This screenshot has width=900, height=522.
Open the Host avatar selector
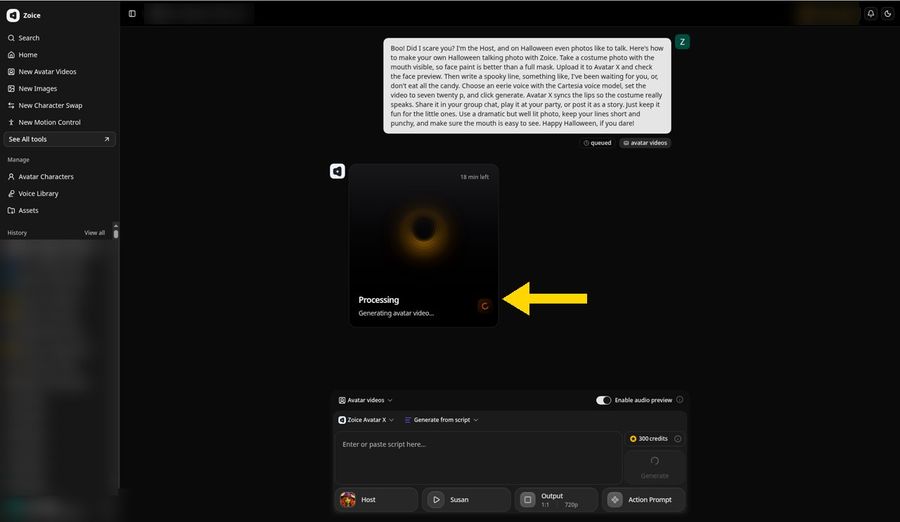click(x=376, y=500)
